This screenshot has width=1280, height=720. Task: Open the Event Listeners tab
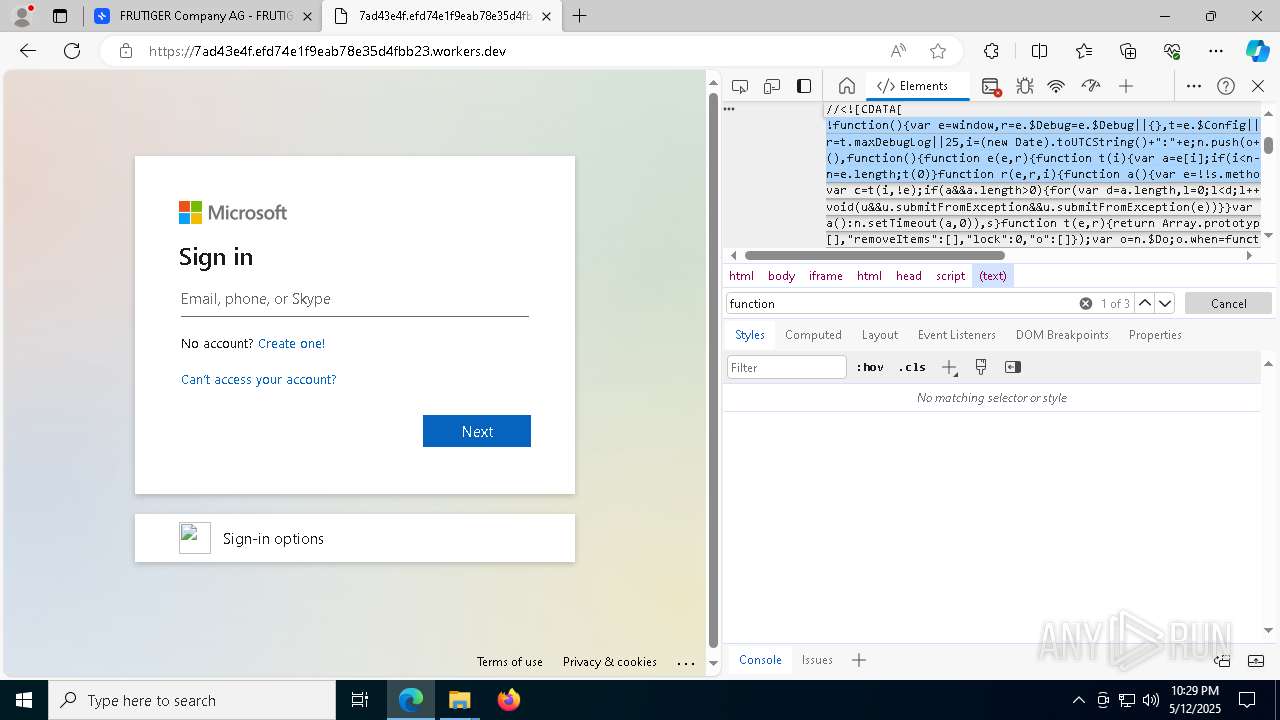956,335
